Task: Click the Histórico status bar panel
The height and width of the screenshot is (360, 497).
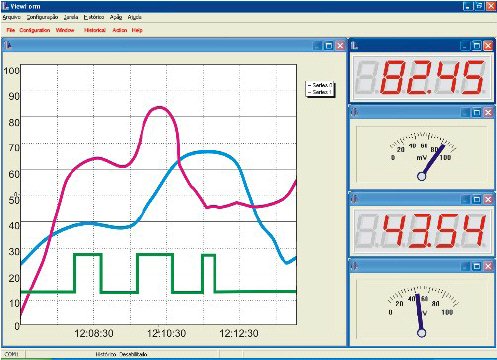Action: click(x=122, y=354)
